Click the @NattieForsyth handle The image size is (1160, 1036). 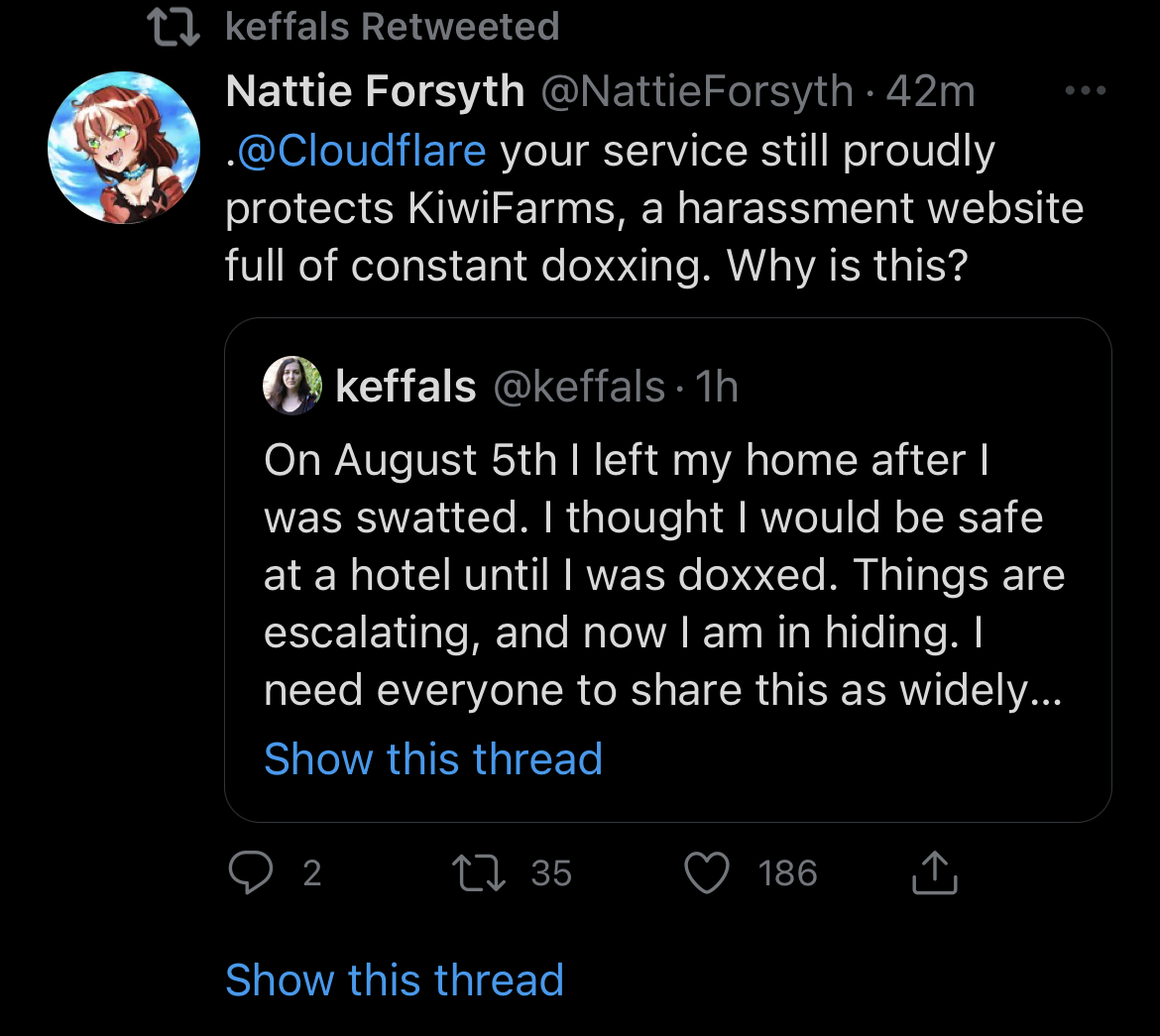[698, 92]
